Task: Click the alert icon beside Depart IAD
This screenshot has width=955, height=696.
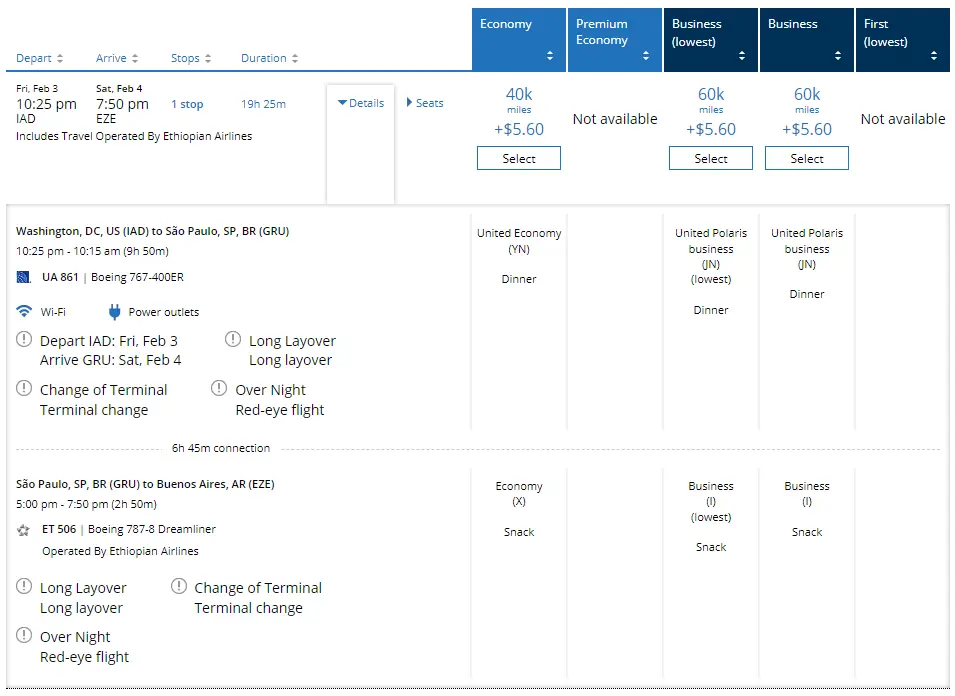Action: pyautogui.click(x=24, y=341)
